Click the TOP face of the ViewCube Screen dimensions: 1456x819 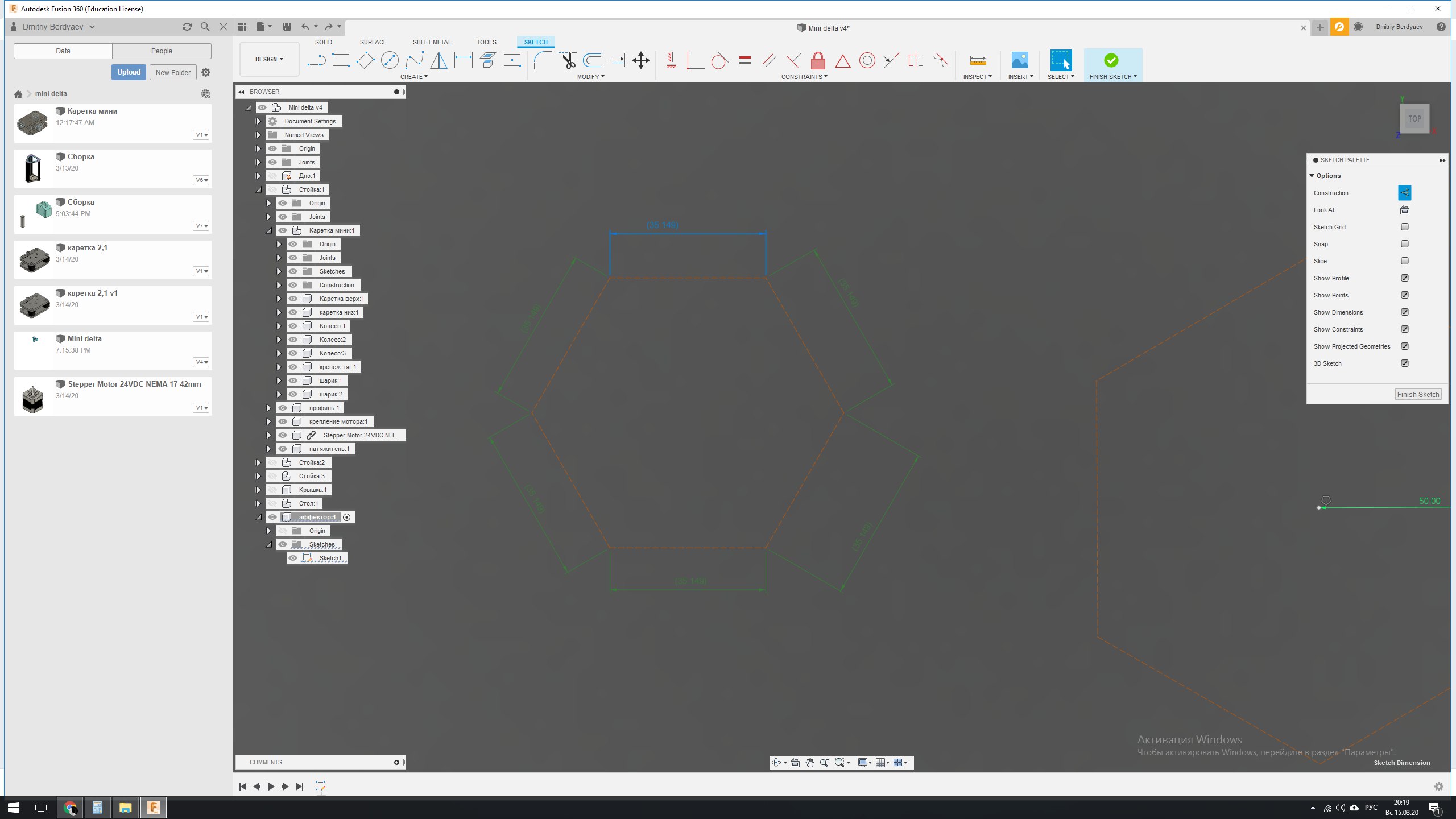click(x=1414, y=119)
